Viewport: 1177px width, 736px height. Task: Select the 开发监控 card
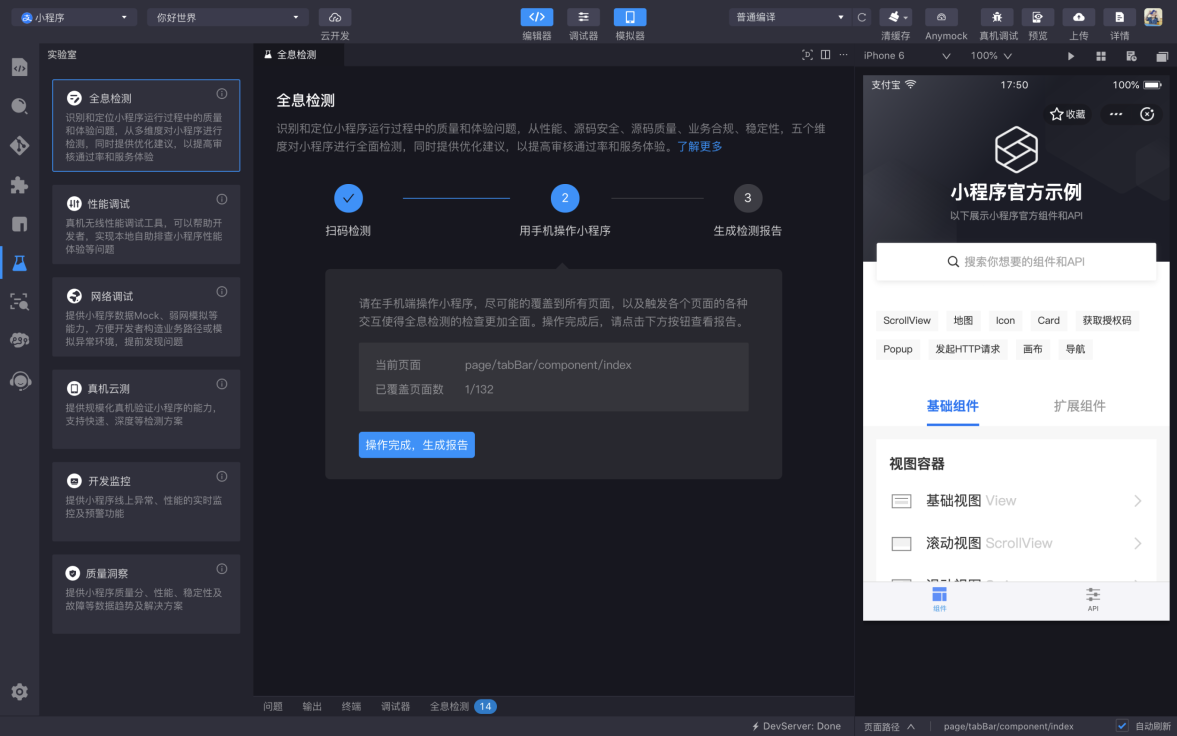[x=146, y=502]
